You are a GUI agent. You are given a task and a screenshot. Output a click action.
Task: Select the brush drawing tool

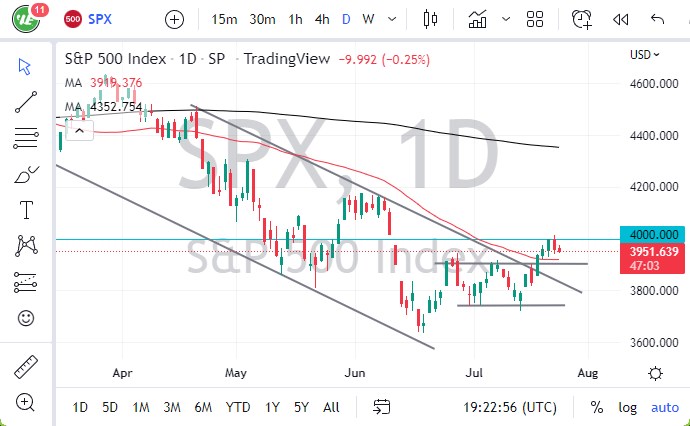[x=26, y=174]
